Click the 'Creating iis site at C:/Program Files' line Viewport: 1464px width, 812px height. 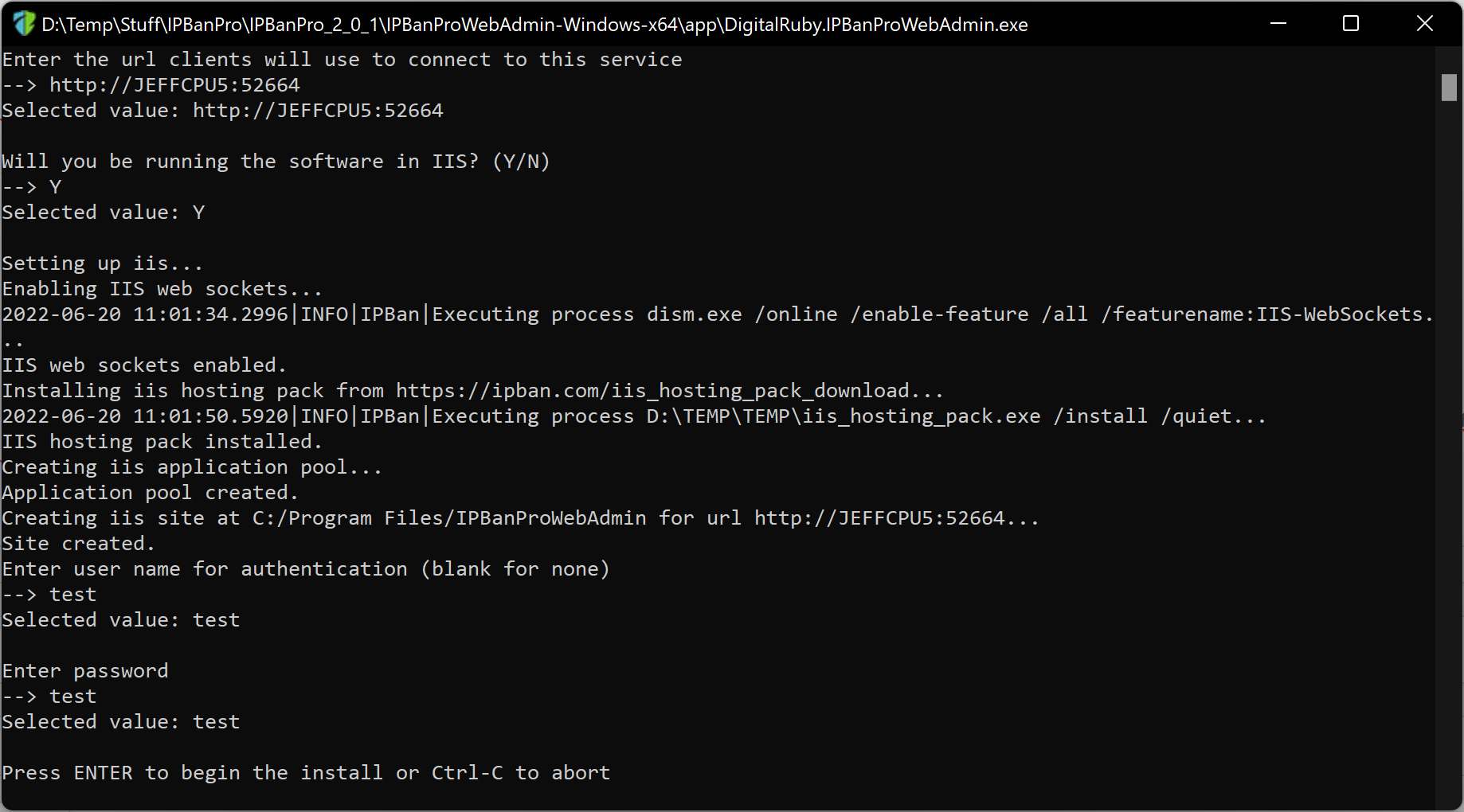[521, 518]
